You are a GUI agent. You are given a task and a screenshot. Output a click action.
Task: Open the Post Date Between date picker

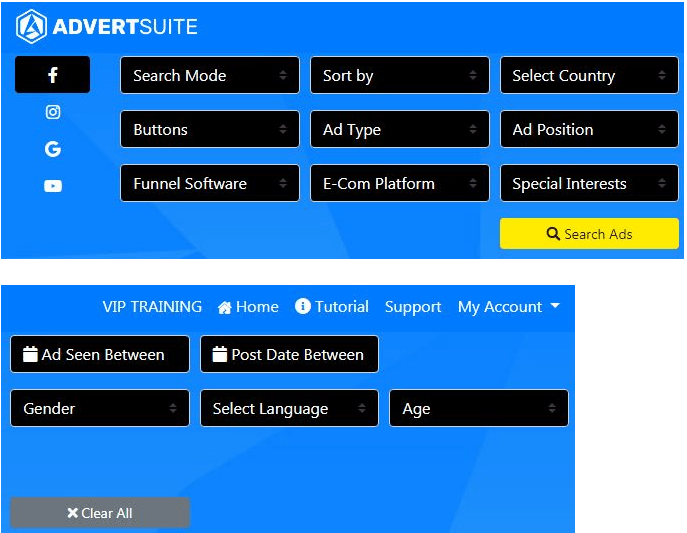(x=289, y=354)
